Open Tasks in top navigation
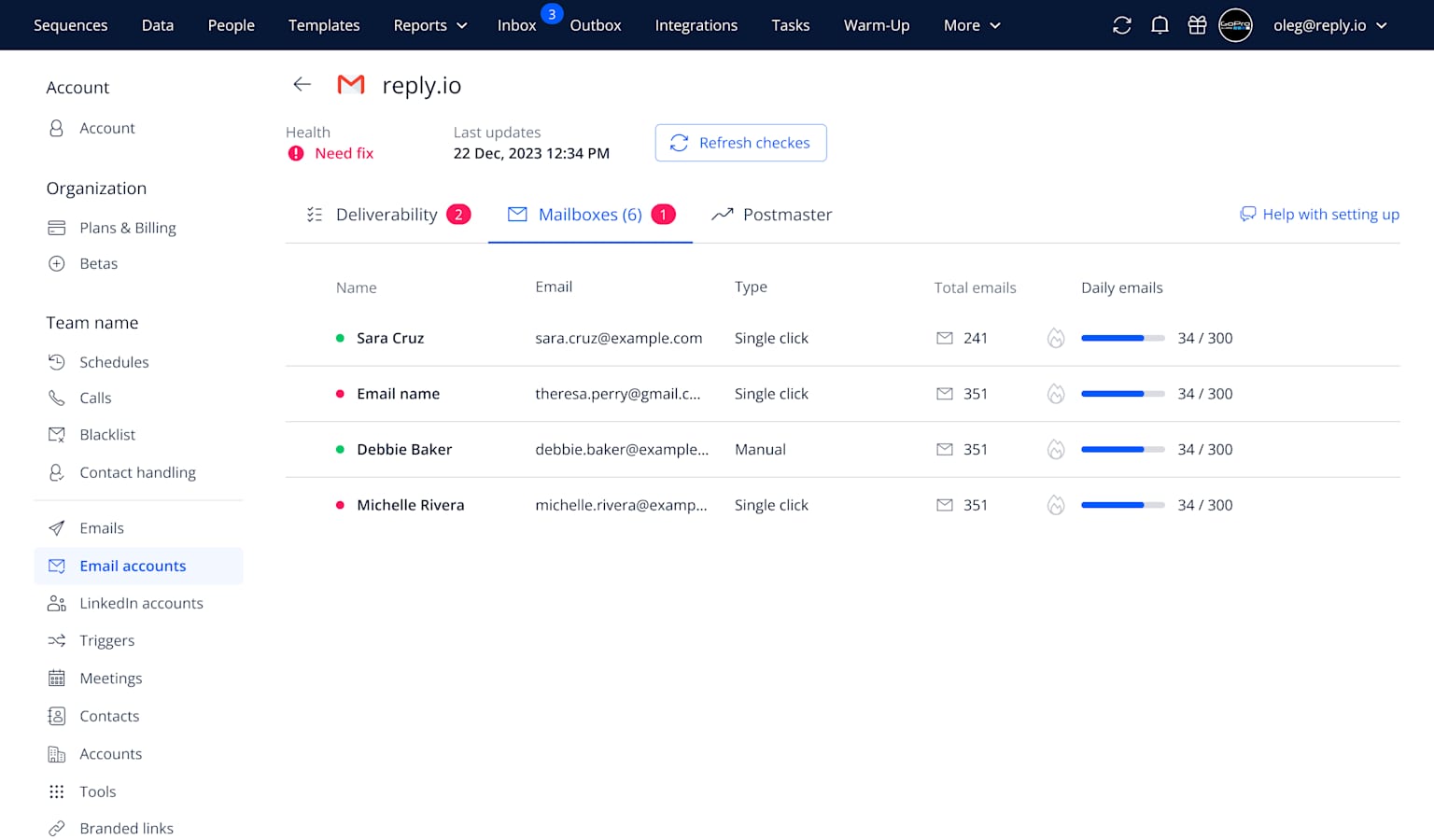 click(791, 25)
